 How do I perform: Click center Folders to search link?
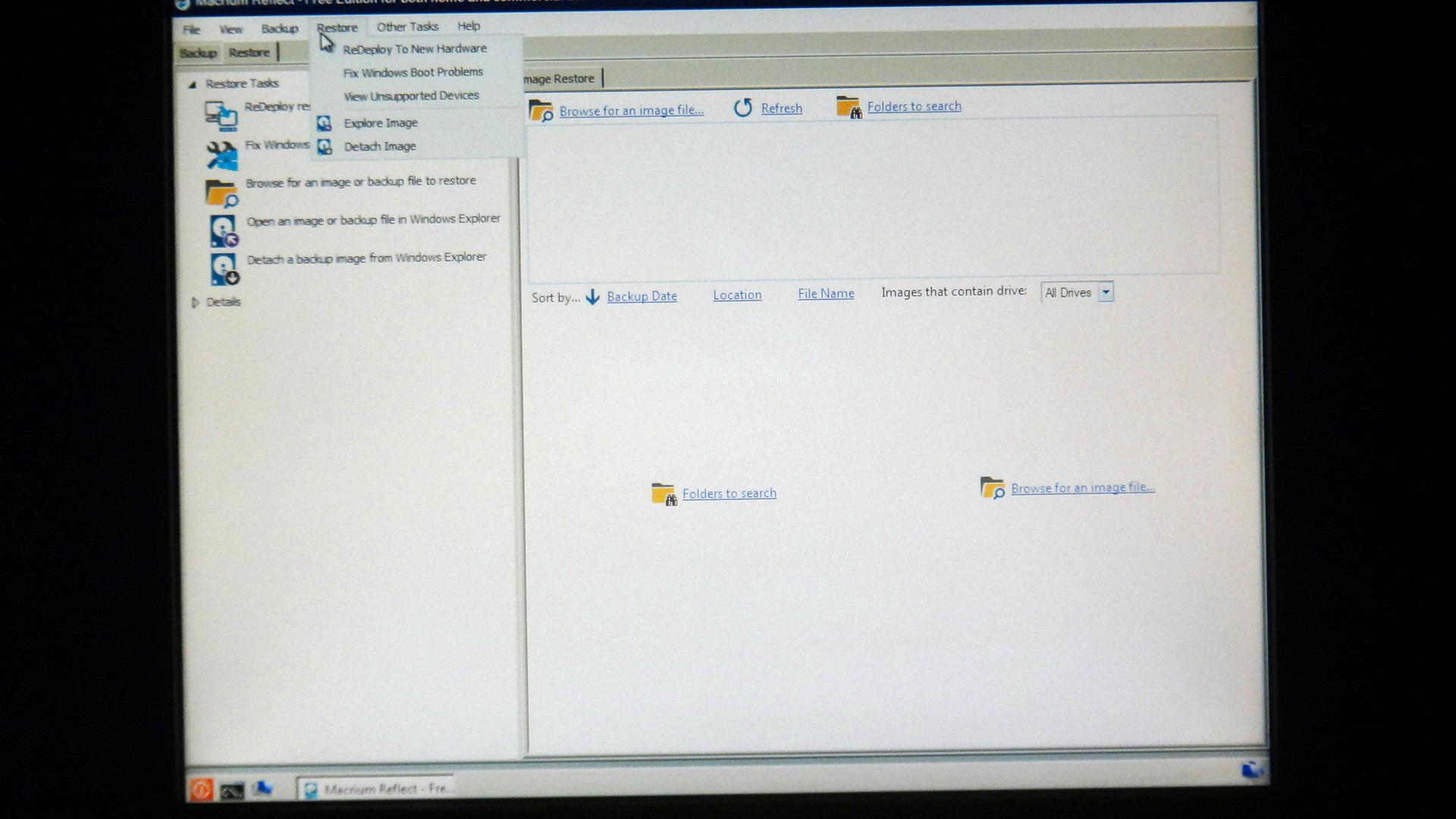pyautogui.click(x=730, y=494)
